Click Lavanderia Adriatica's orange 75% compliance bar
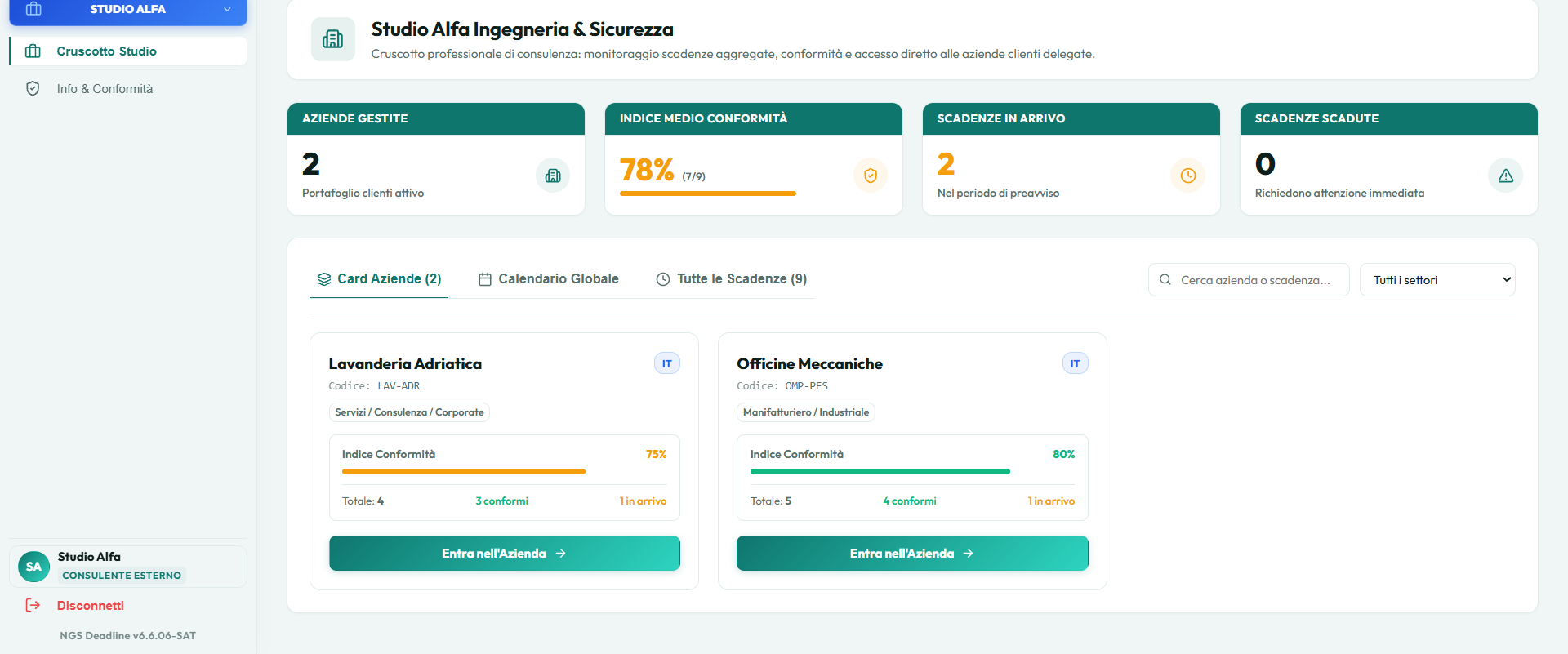Image resolution: width=1568 pixels, height=654 pixels. click(464, 472)
